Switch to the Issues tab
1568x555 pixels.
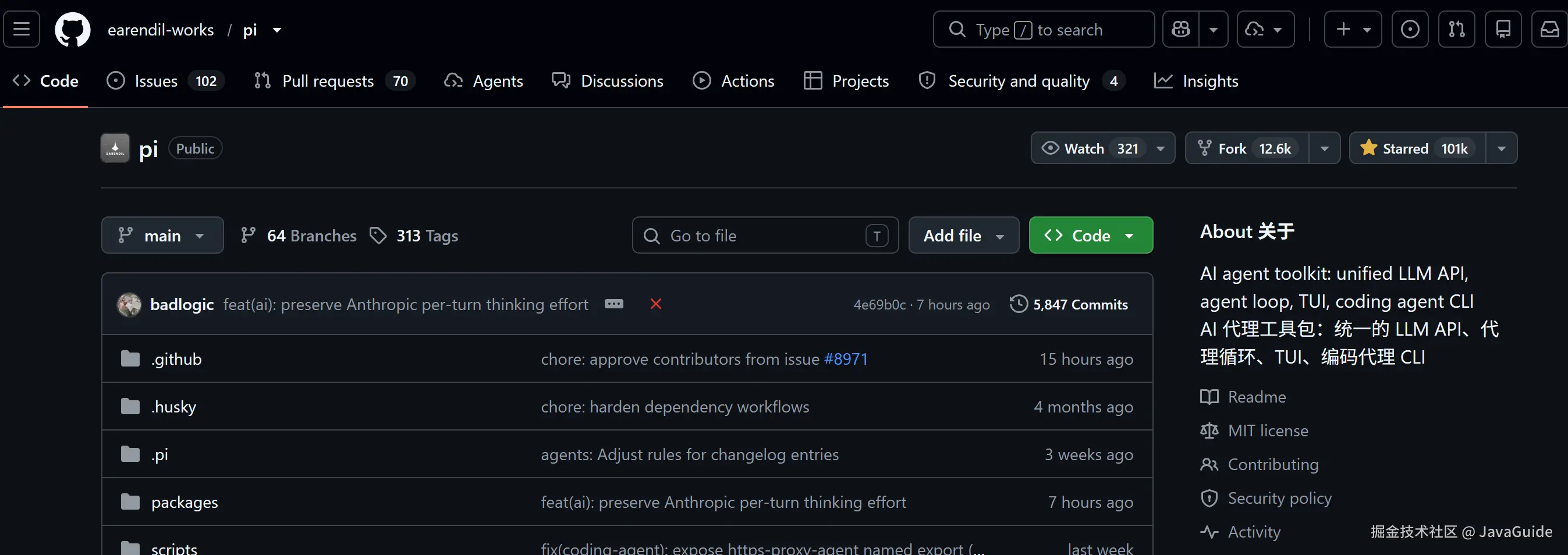click(x=165, y=81)
